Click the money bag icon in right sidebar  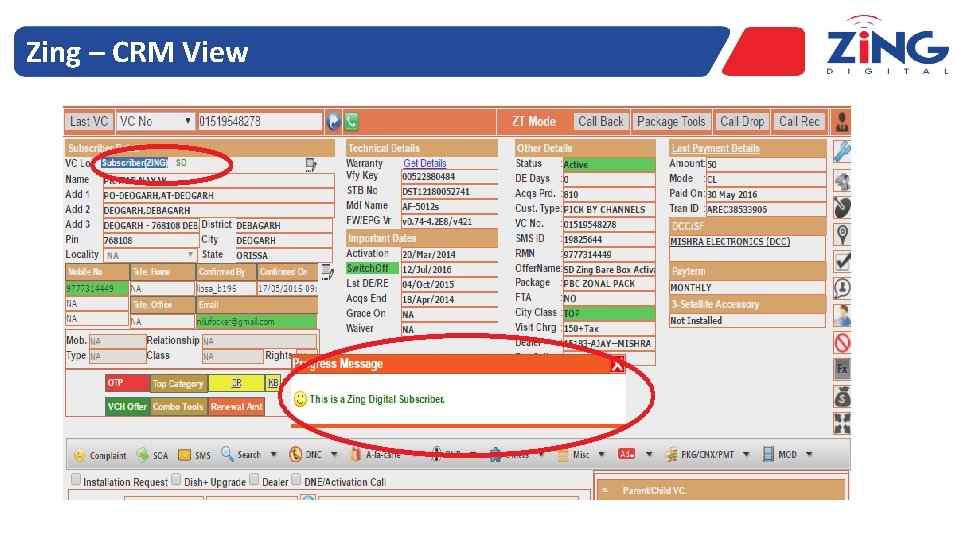tap(842, 396)
